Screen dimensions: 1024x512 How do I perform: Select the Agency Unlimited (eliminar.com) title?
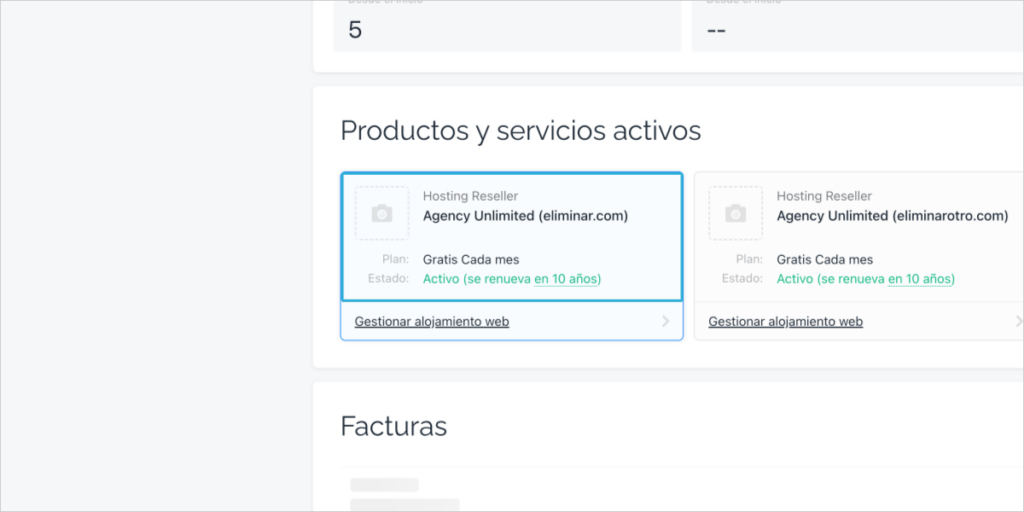pyautogui.click(x=526, y=216)
